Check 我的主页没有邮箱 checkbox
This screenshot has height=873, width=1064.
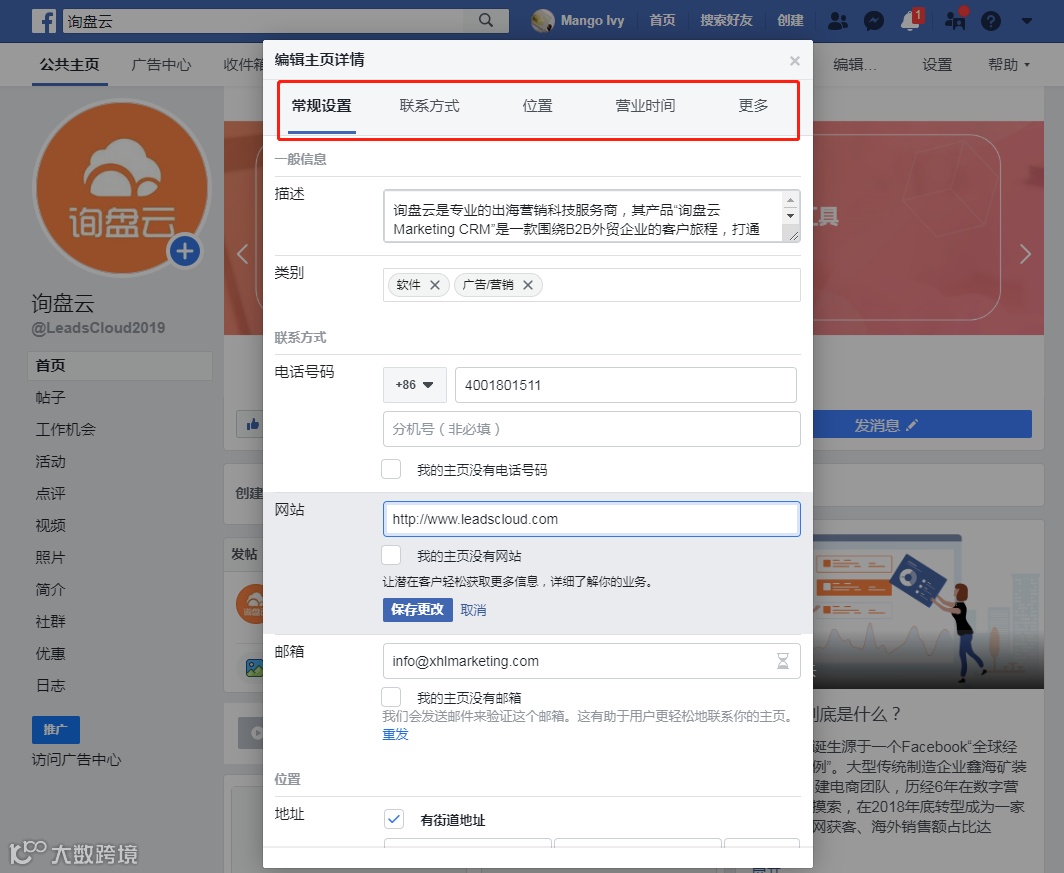pos(391,697)
